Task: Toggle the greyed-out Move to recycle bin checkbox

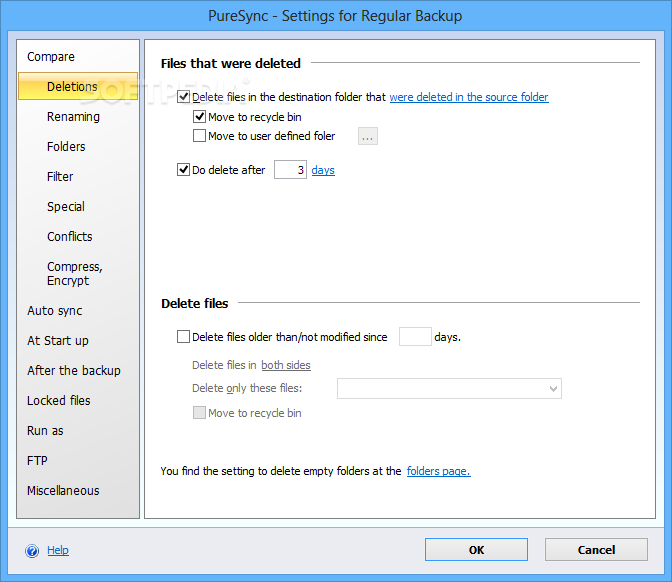Action: click(199, 413)
